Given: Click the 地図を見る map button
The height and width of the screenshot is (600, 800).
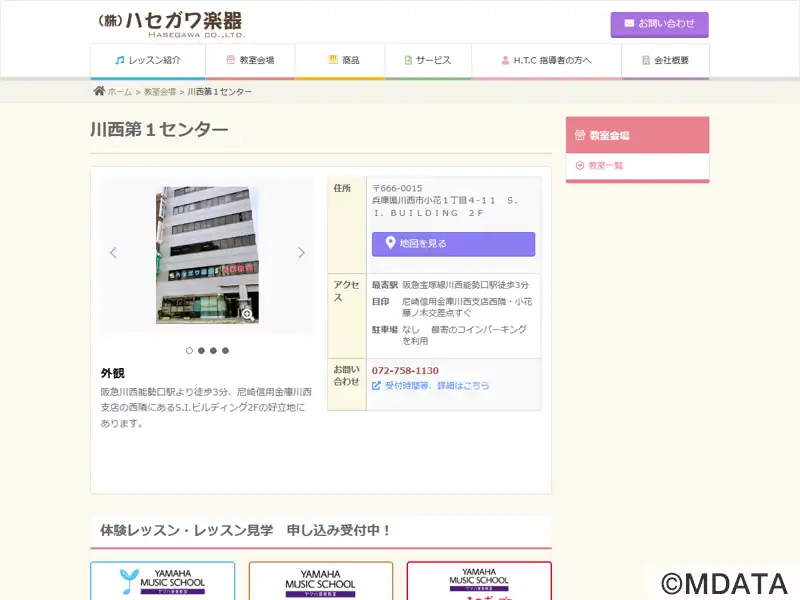Looking at the screenshot, I should (453, 244).
